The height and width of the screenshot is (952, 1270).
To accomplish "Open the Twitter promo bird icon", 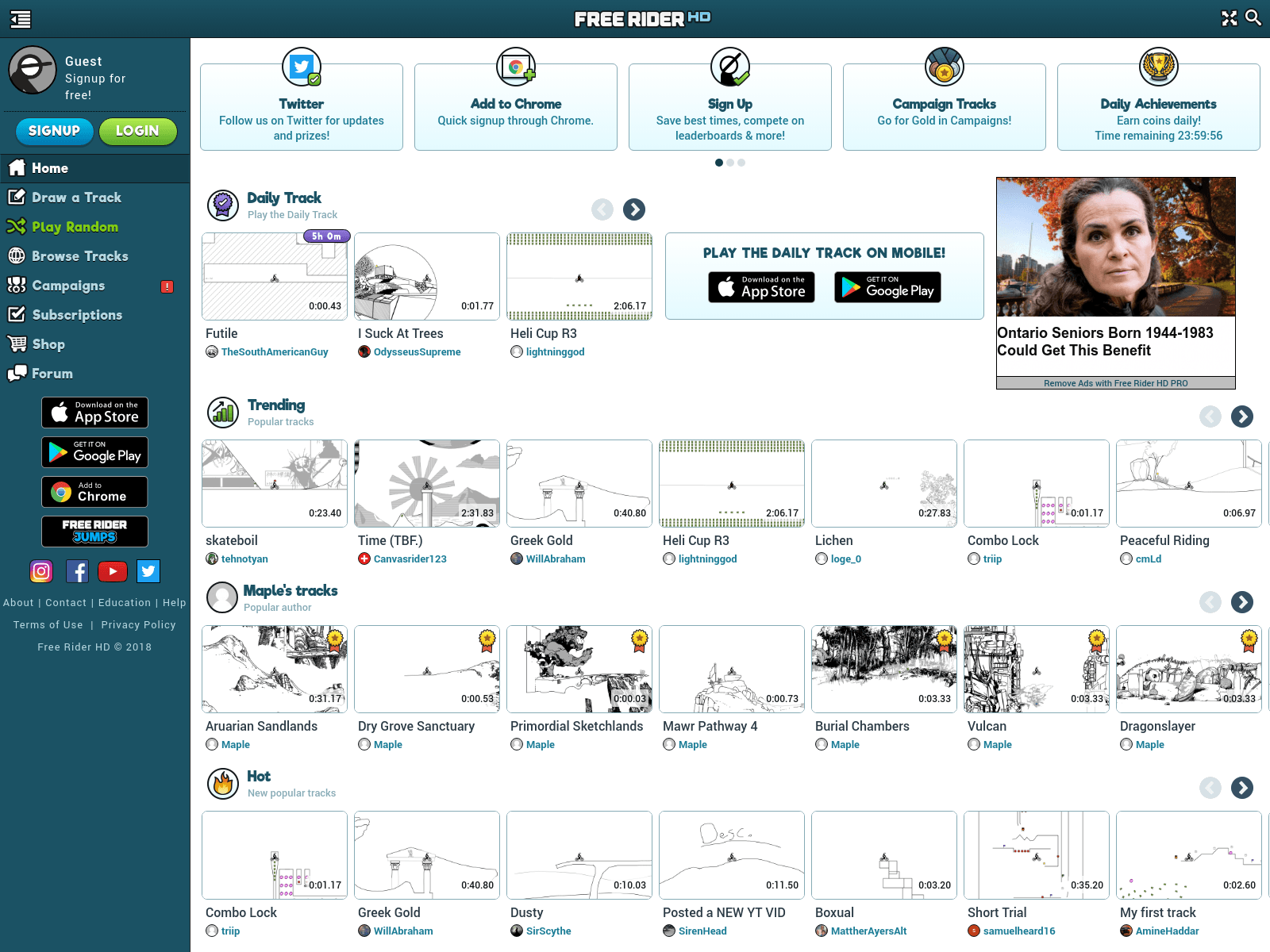I will click(302, 67).
